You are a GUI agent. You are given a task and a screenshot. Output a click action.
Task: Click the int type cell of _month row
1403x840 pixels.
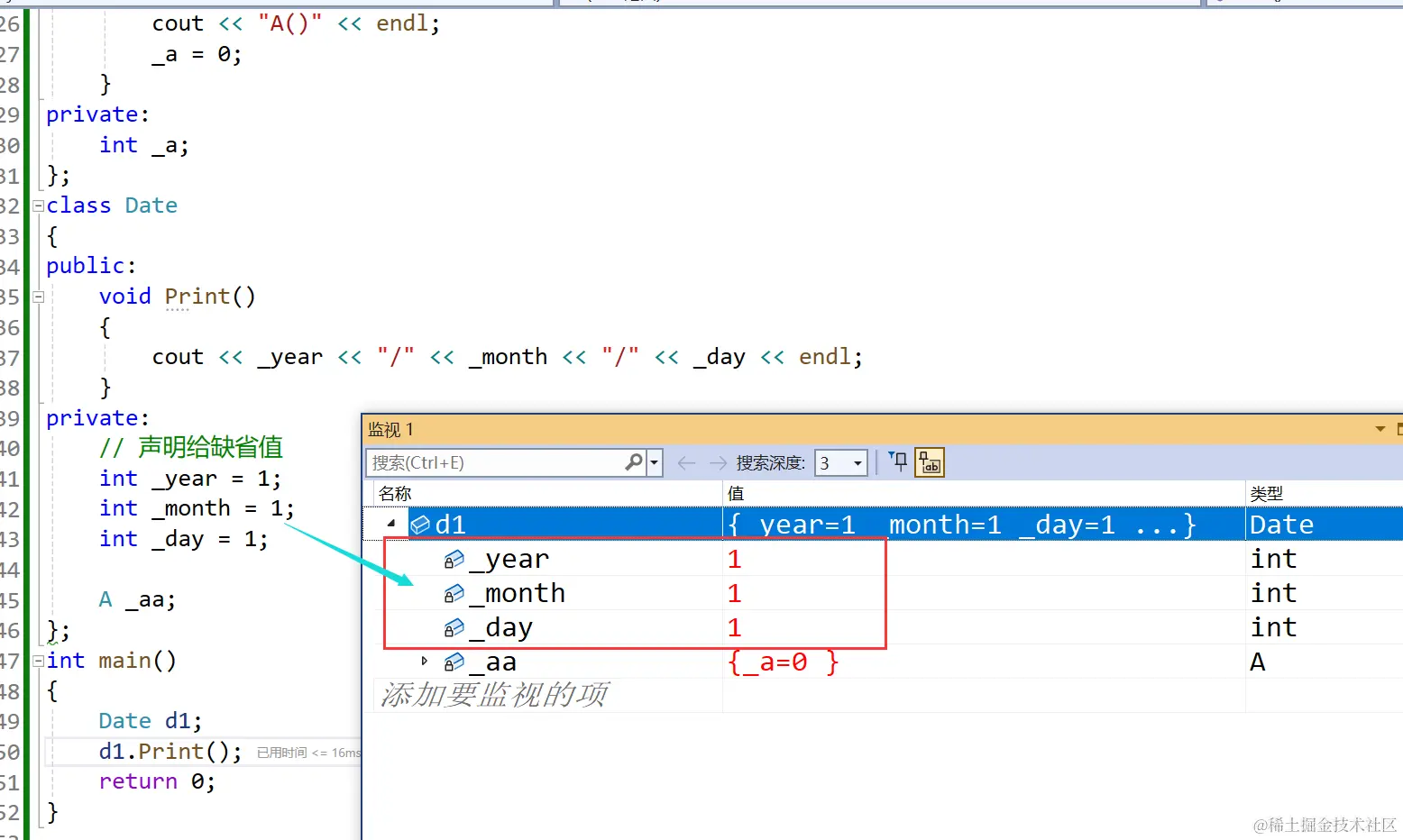tap(1273, 594)
